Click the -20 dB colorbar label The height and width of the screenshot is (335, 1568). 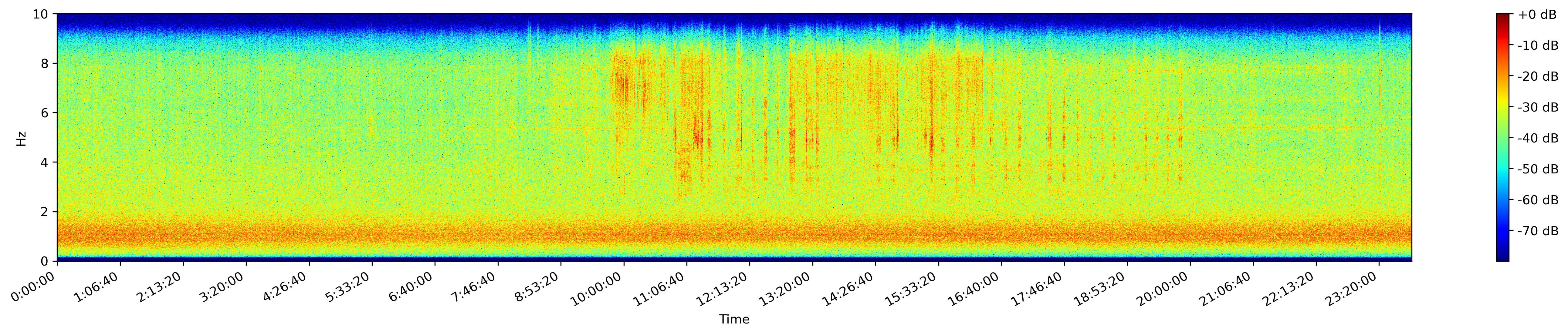click(x=1538, y=76)
